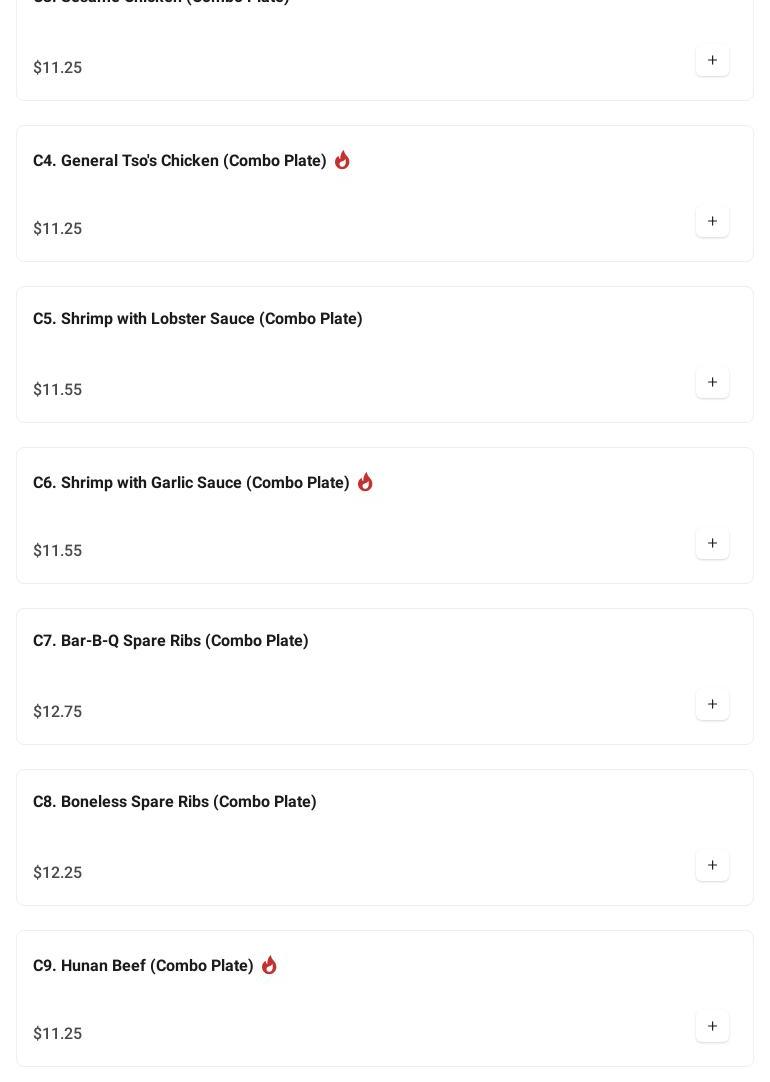770x1082 pixels.
Task: Add Sesame Chicken combo at top to cart
Action: click(712, 60)
